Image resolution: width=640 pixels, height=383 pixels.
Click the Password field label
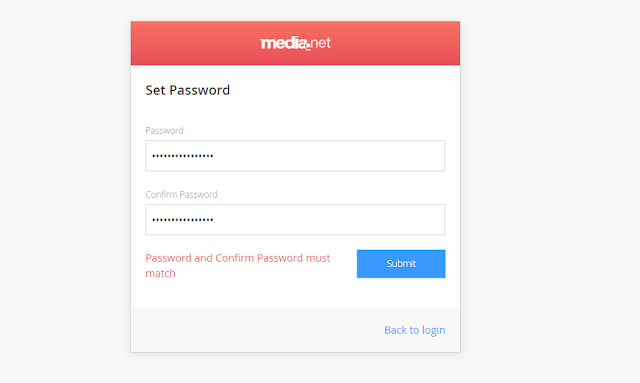(x=164, y=131)
